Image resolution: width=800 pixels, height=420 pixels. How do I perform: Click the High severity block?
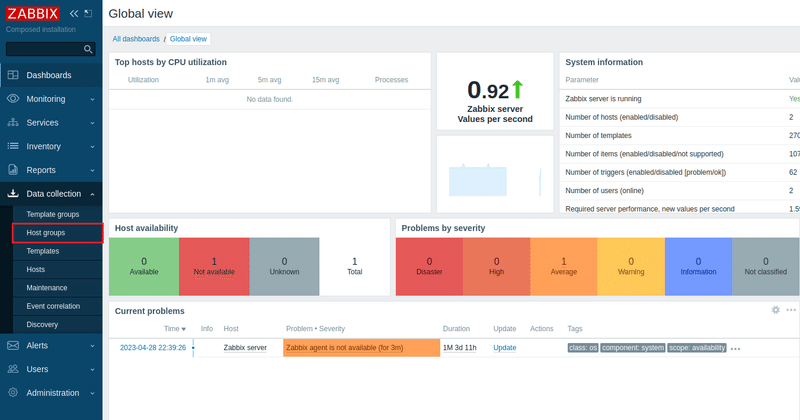point(496,266)
